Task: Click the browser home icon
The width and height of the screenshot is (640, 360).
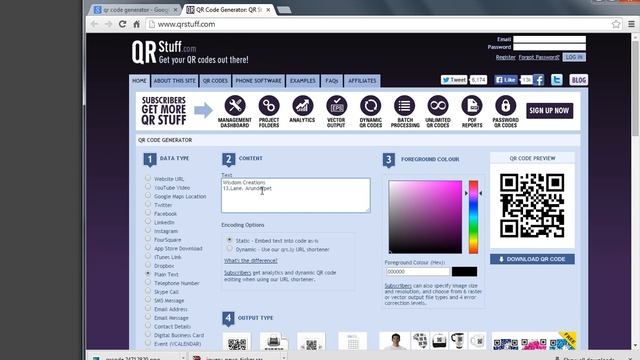Action: (x=136, y=24)
